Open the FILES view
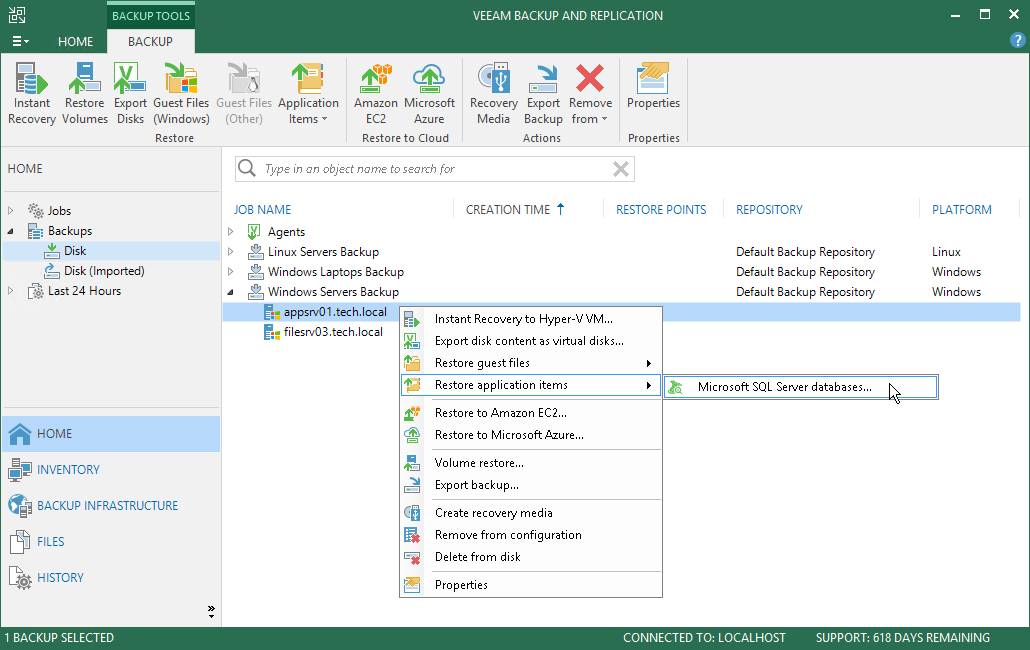Viewport: 1030px width, 650px height. point(111,542)
